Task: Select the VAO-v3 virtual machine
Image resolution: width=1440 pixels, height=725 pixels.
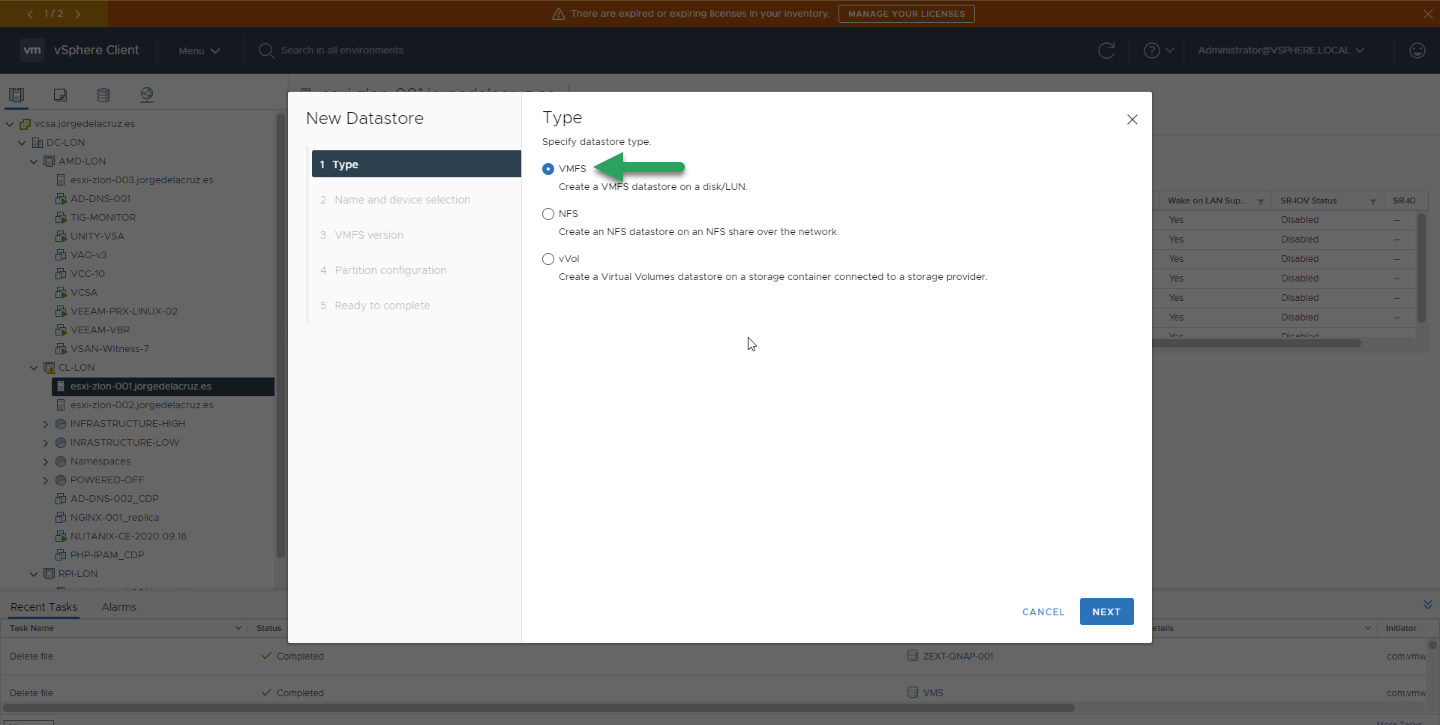Action: tap(88, 255)
